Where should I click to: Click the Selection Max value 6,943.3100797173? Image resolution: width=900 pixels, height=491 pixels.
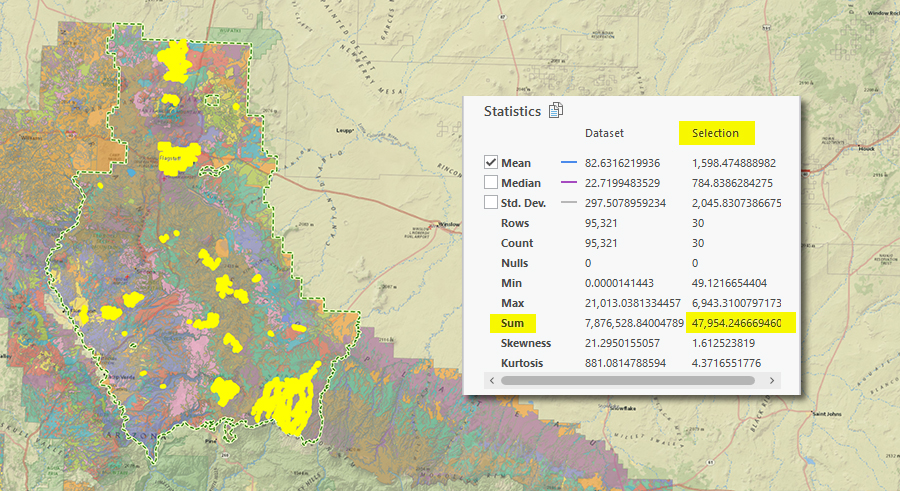click(x=736, y=303)
